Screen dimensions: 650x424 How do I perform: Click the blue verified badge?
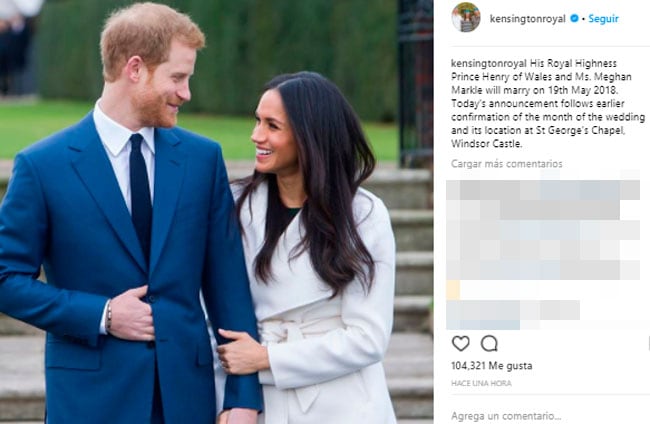574,18
